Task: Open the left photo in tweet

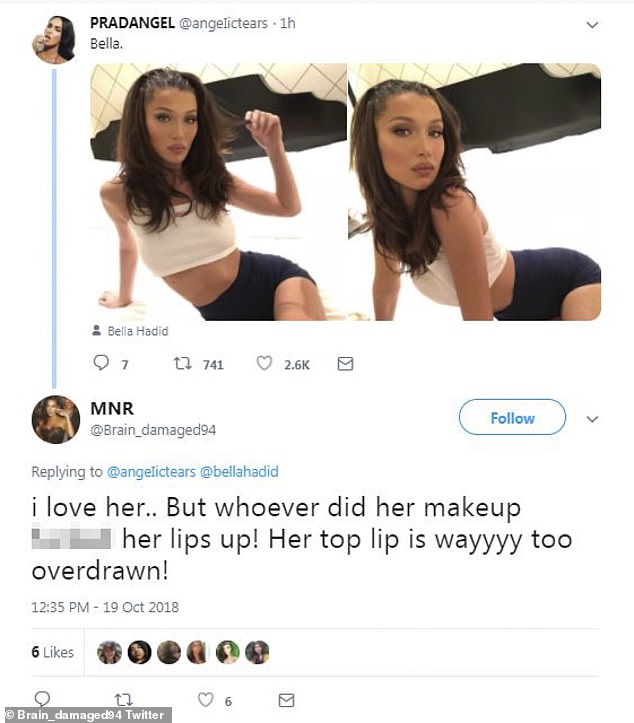Action: tap(218, 192)
